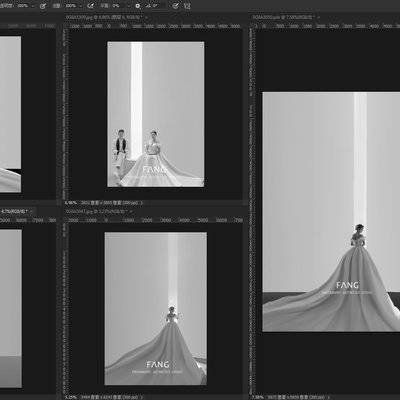This screenshot has height=400, width=400.
Task: Click ruler origin corner of couple photo document
Action: (66, 26)
